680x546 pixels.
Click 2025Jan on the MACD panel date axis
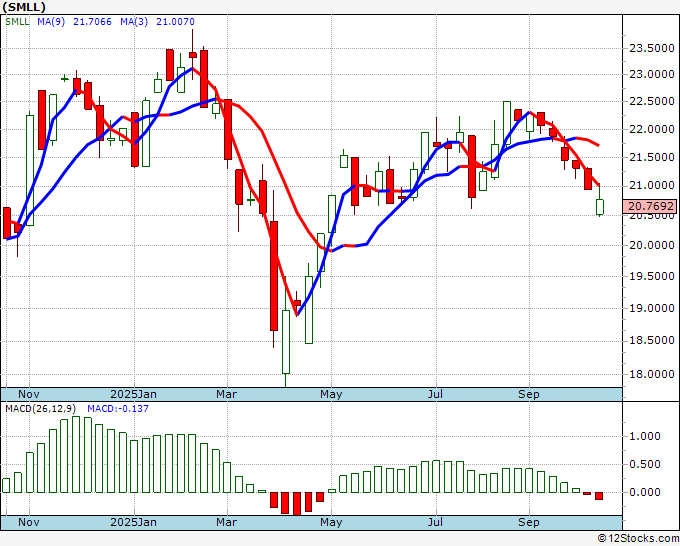pos(134,522)
